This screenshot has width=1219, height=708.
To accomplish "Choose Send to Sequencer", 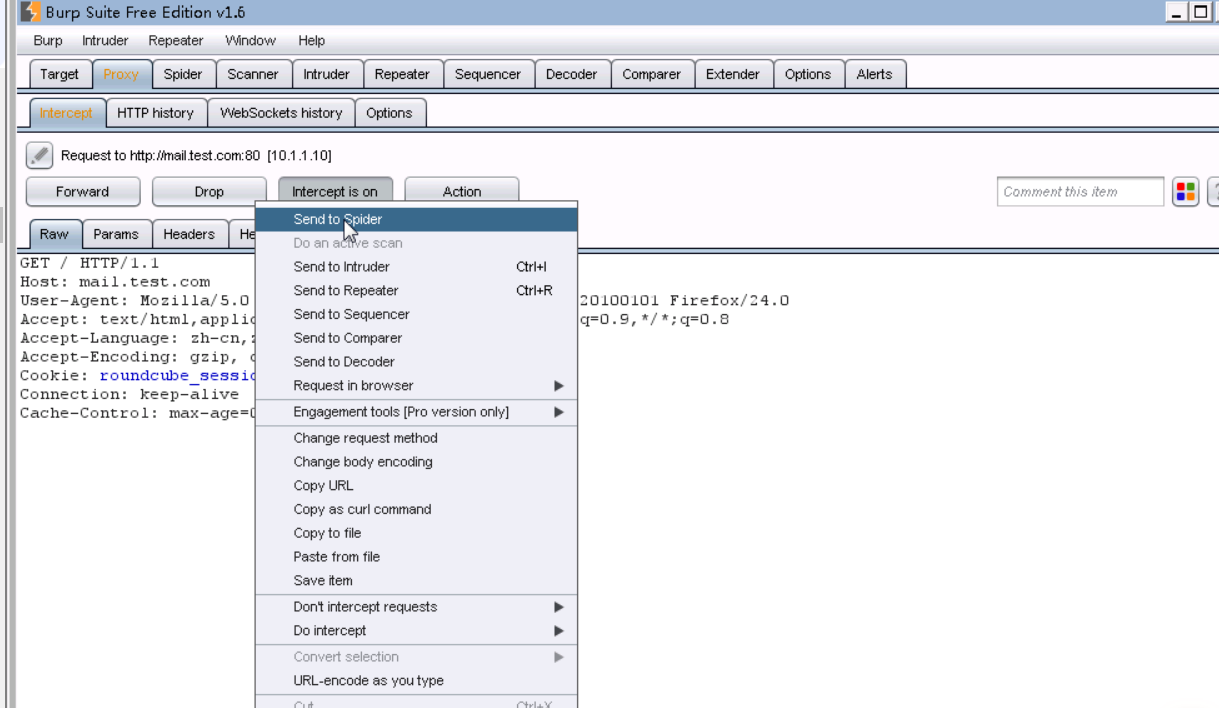I will click(x=416, y=314).
